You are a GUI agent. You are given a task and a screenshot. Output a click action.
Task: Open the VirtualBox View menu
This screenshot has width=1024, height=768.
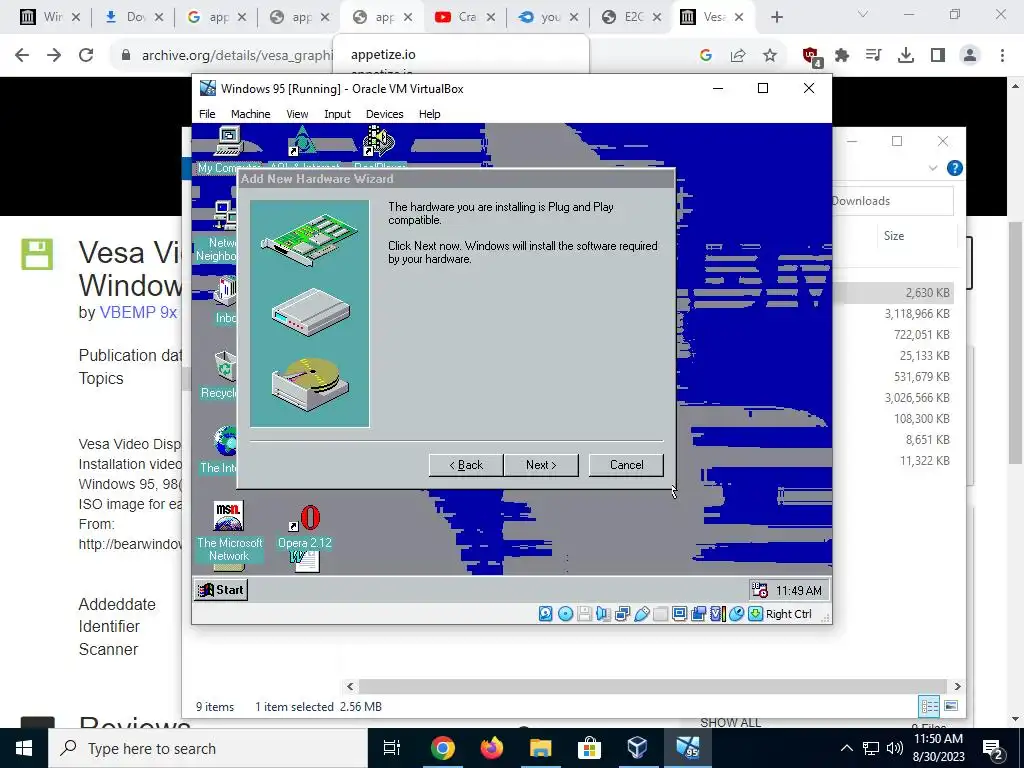point(297,114)
